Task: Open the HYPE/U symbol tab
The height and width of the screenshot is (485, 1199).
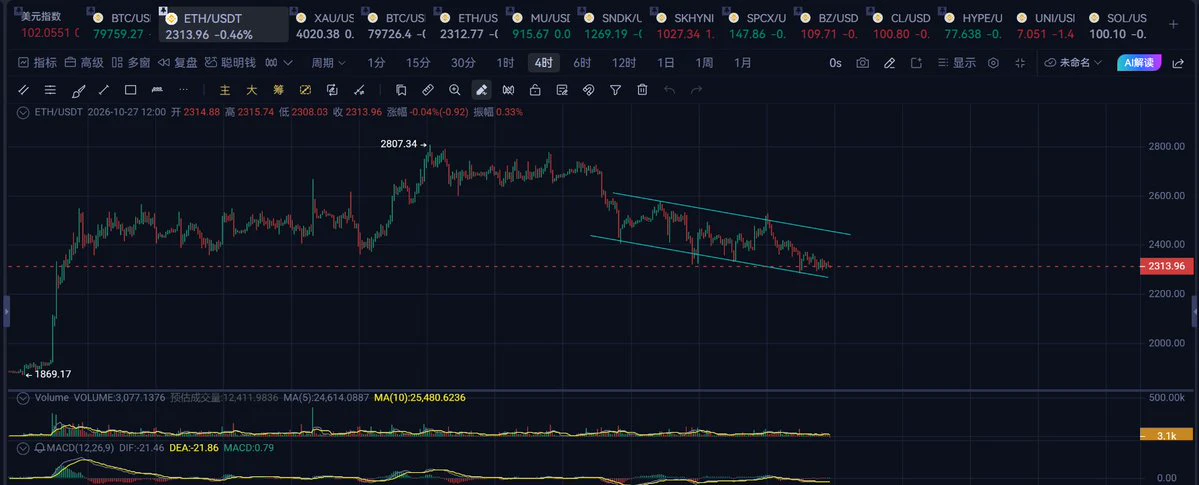Action: 973,24
